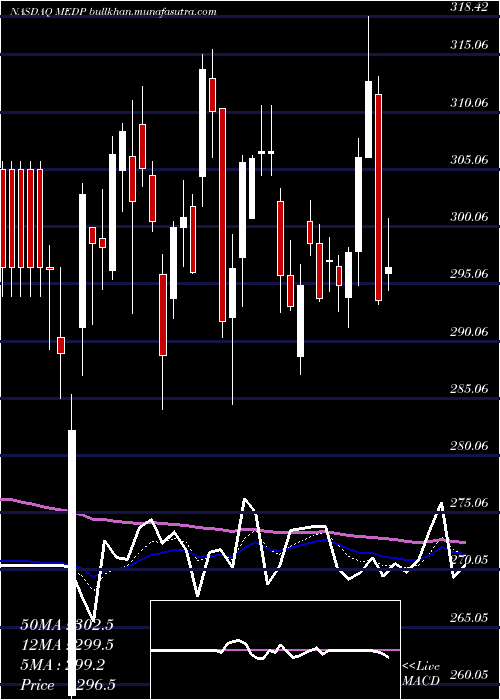
Task: Click the 318.42 price axis label
Action: point(471,8)
